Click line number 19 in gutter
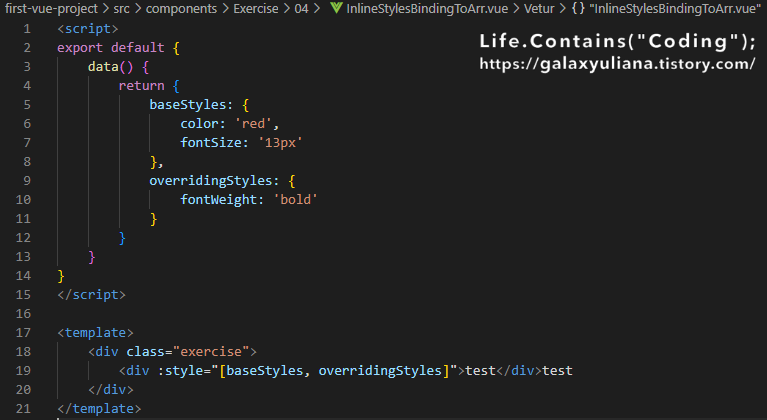Image resolution: width=767 pixels, height=420 pixels. [x=23, y=371]
